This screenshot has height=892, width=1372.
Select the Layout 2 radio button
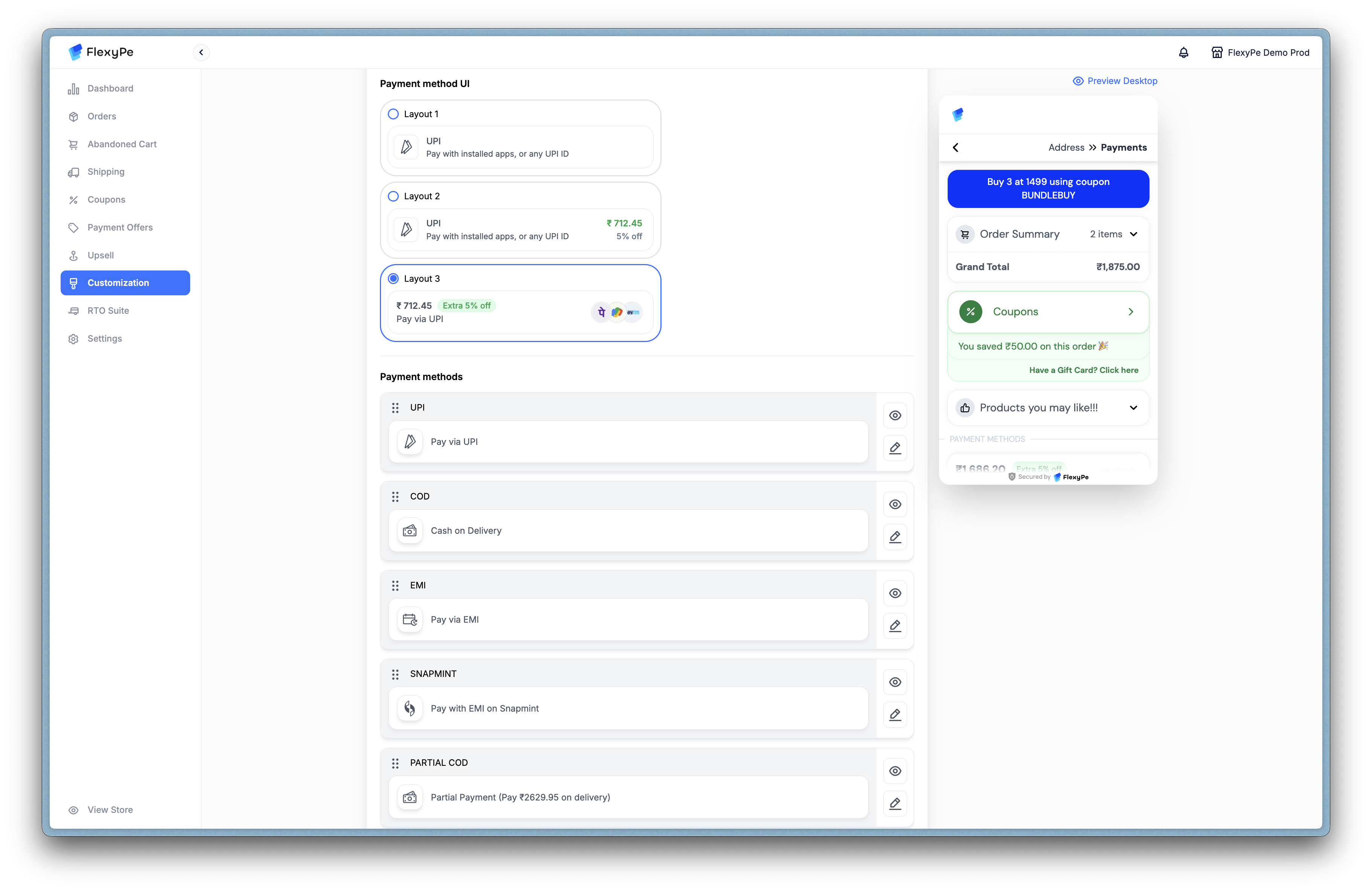(393, 196)
